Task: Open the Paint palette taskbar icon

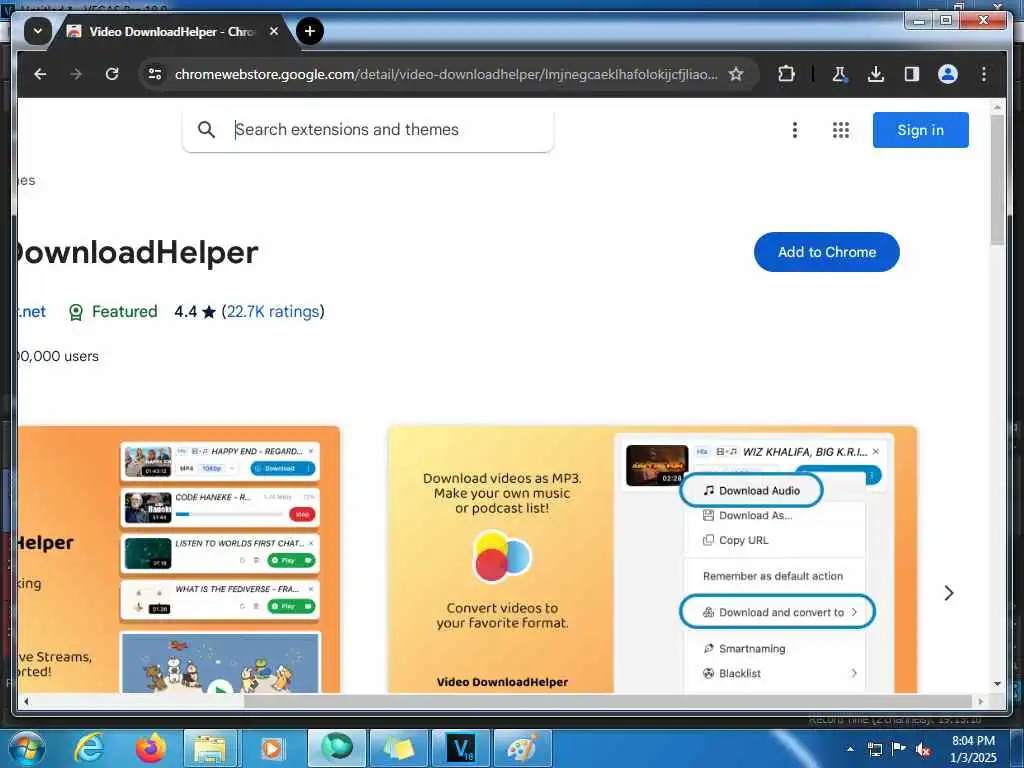Action: [522, 748]
